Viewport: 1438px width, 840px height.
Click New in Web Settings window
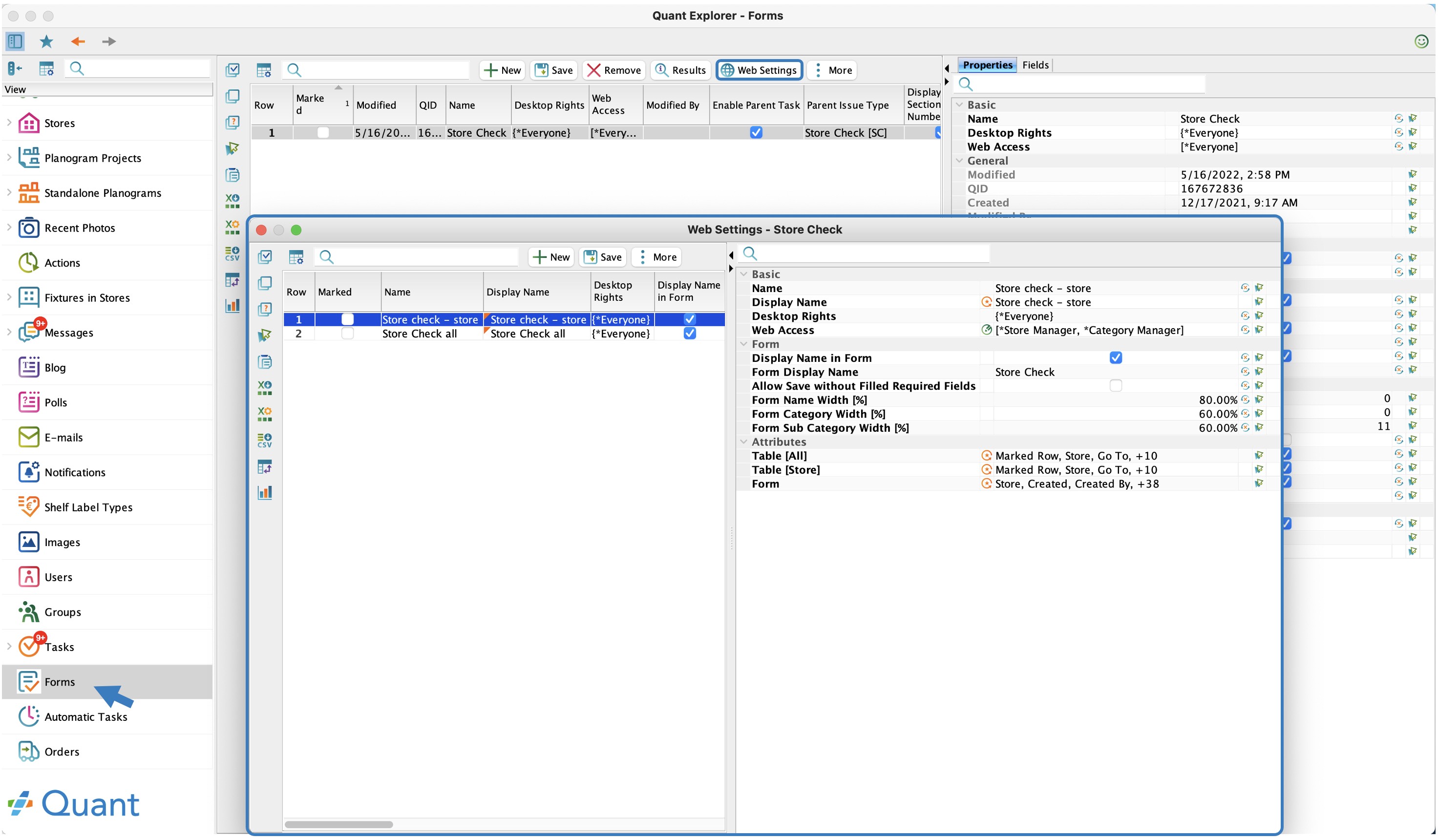(551, 257)
